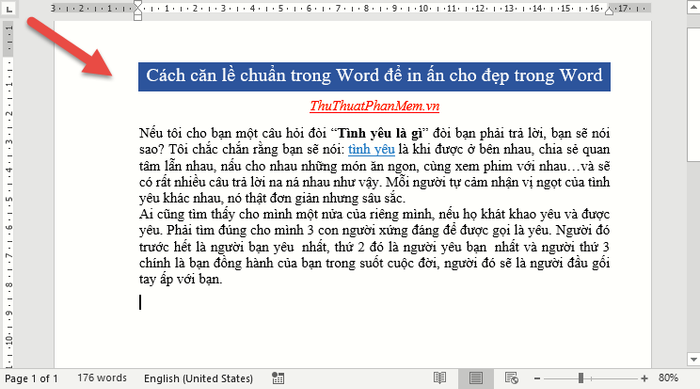Click the zoom in plus button

coord(644,379)
